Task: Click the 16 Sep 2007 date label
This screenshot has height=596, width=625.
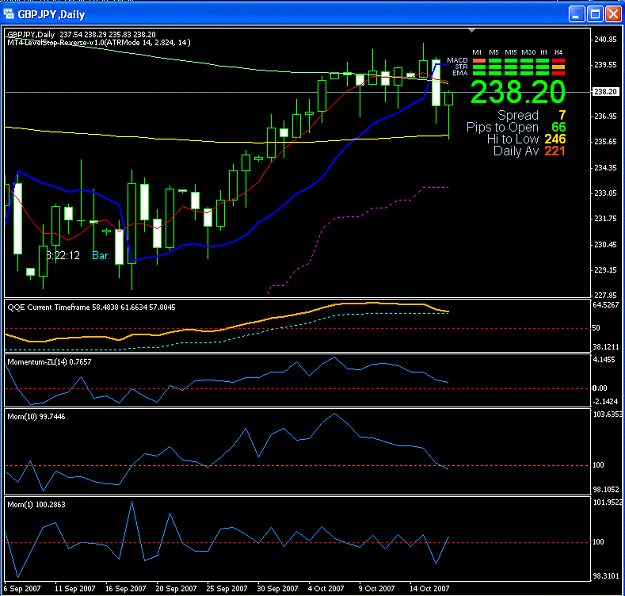Action: [126, 588]
